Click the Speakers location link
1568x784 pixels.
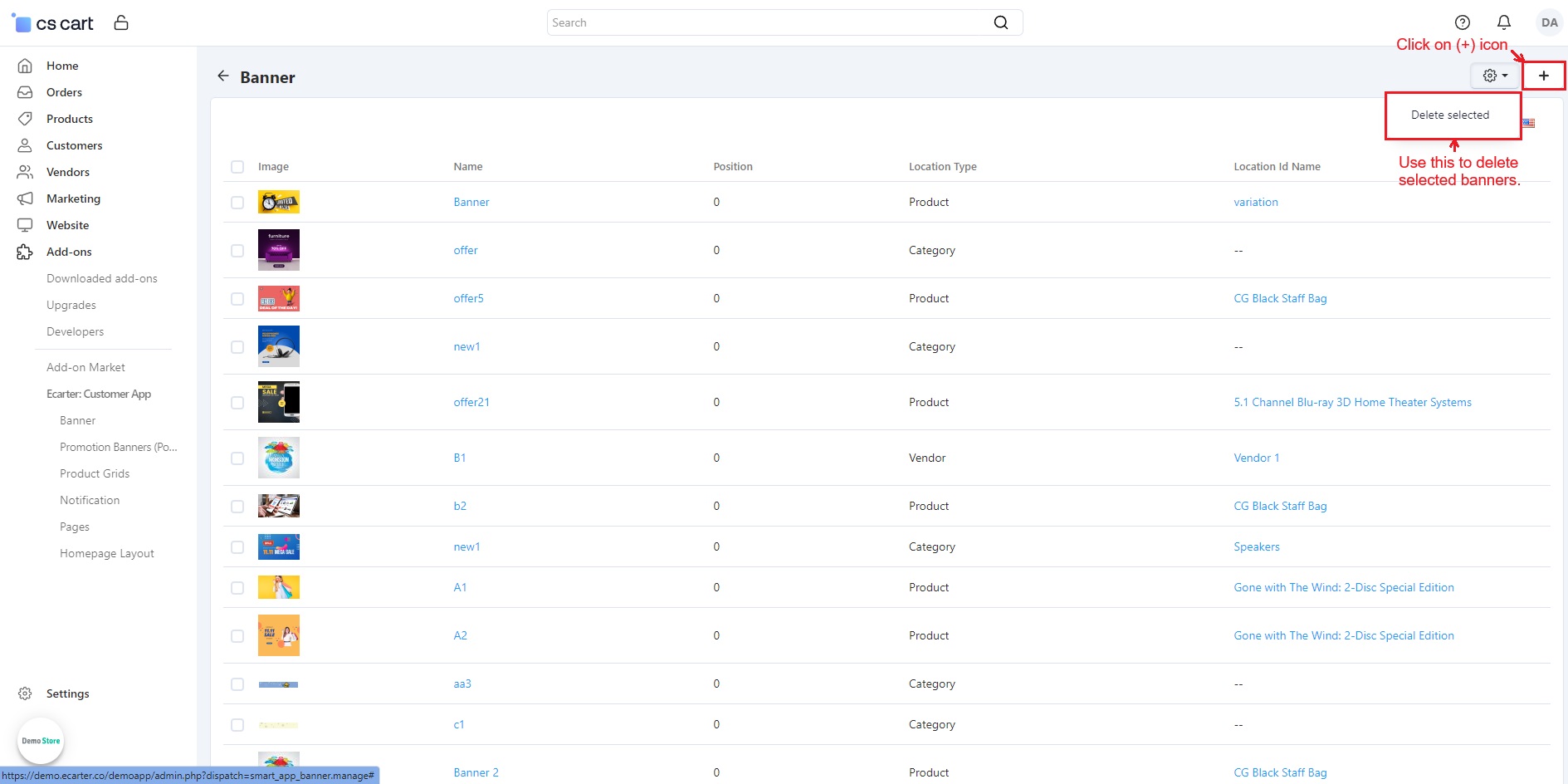coord(1256,547)
